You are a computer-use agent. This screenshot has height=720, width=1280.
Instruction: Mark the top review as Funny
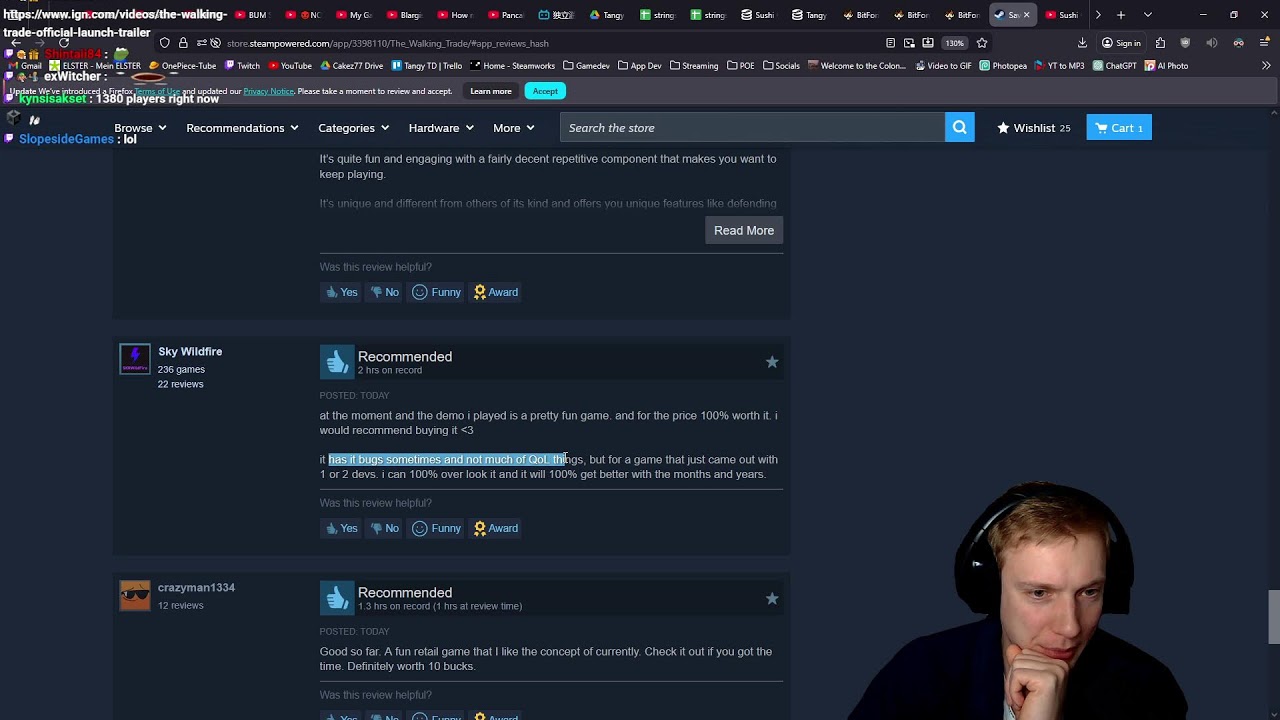437,292
